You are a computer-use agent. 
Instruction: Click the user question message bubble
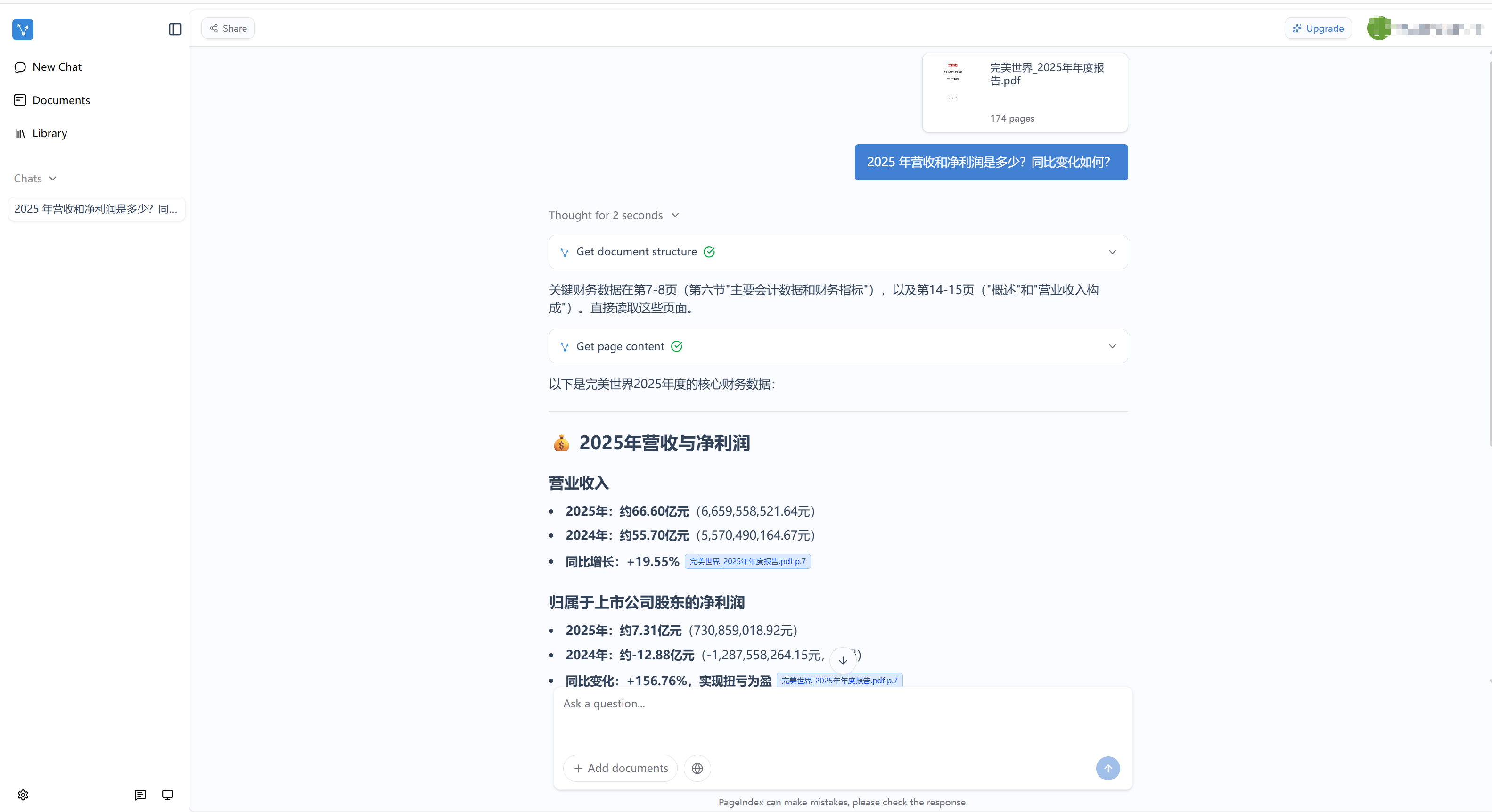[991, 162]
